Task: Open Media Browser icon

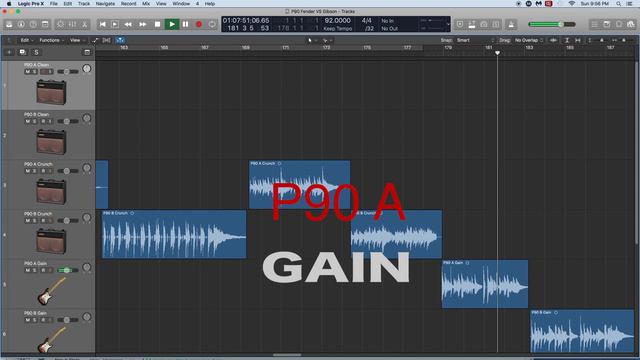Action: click(x=631, y=24)
